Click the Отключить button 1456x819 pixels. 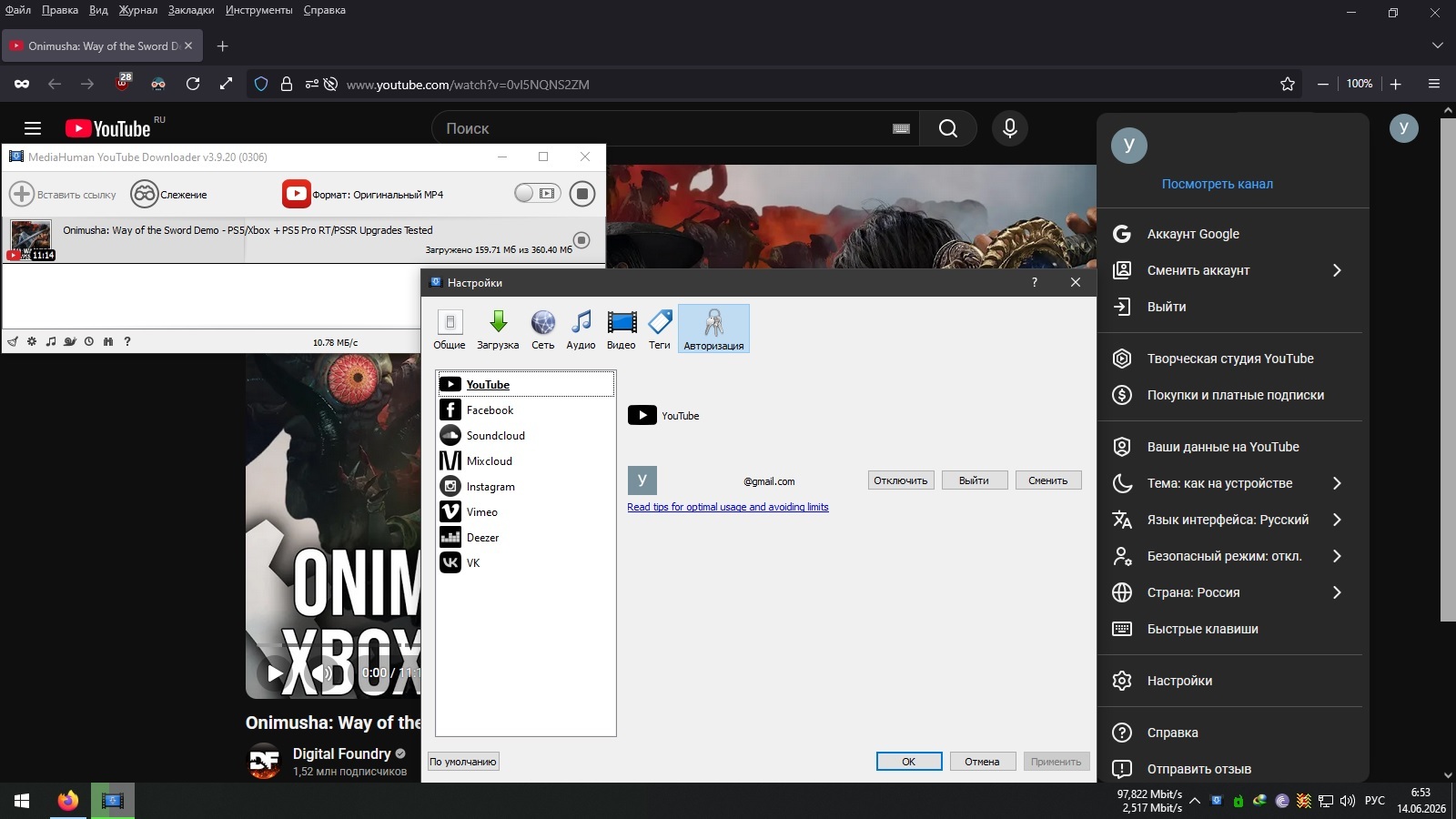[x=901, y=480]
